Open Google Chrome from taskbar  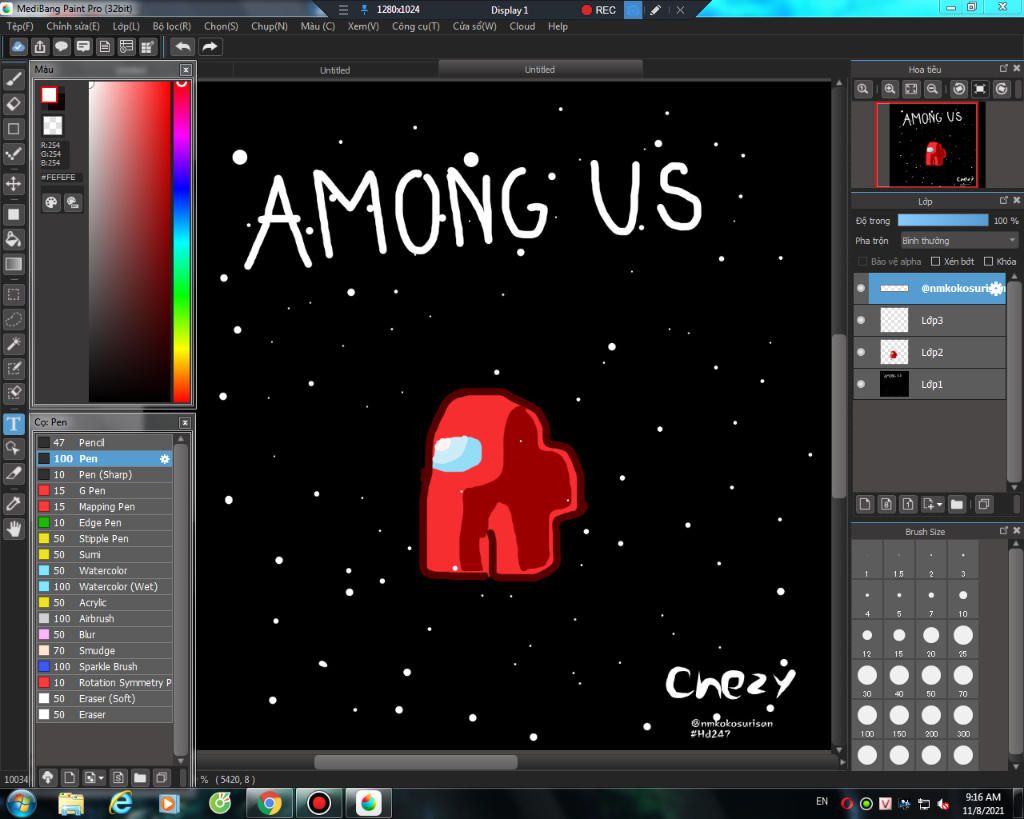pos(270,803)
